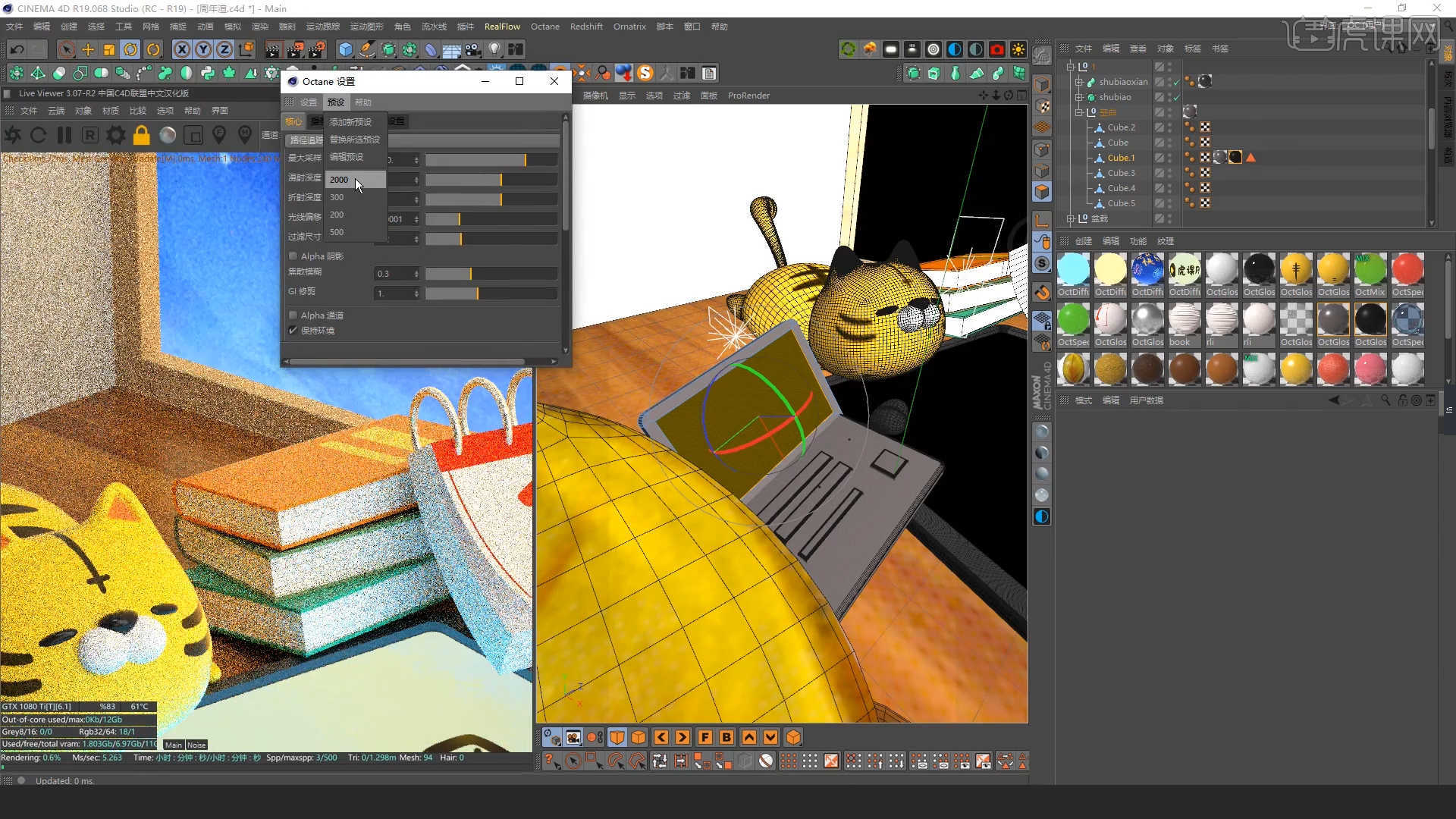The image size is (1456, 819).
Task: Open Octane settings via gear icon
Action: [x=115, y=136]
